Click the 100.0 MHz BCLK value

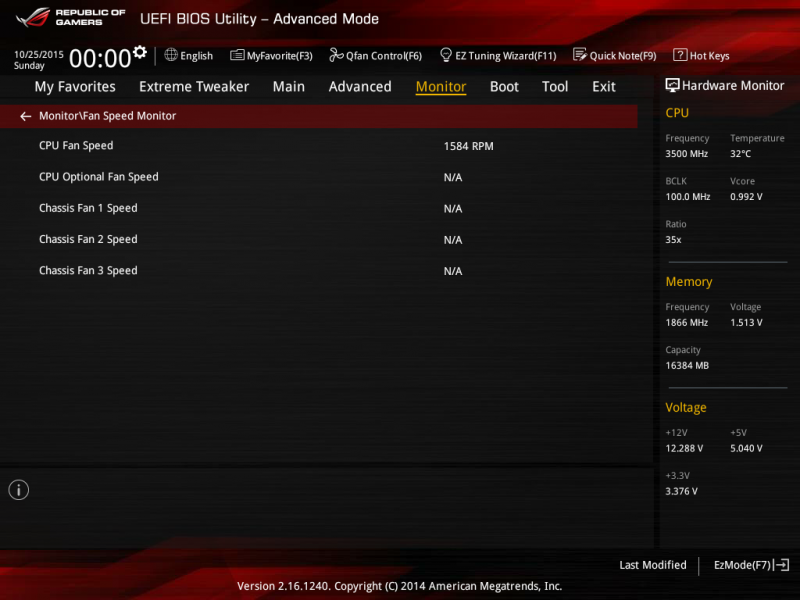click(688, 196)
